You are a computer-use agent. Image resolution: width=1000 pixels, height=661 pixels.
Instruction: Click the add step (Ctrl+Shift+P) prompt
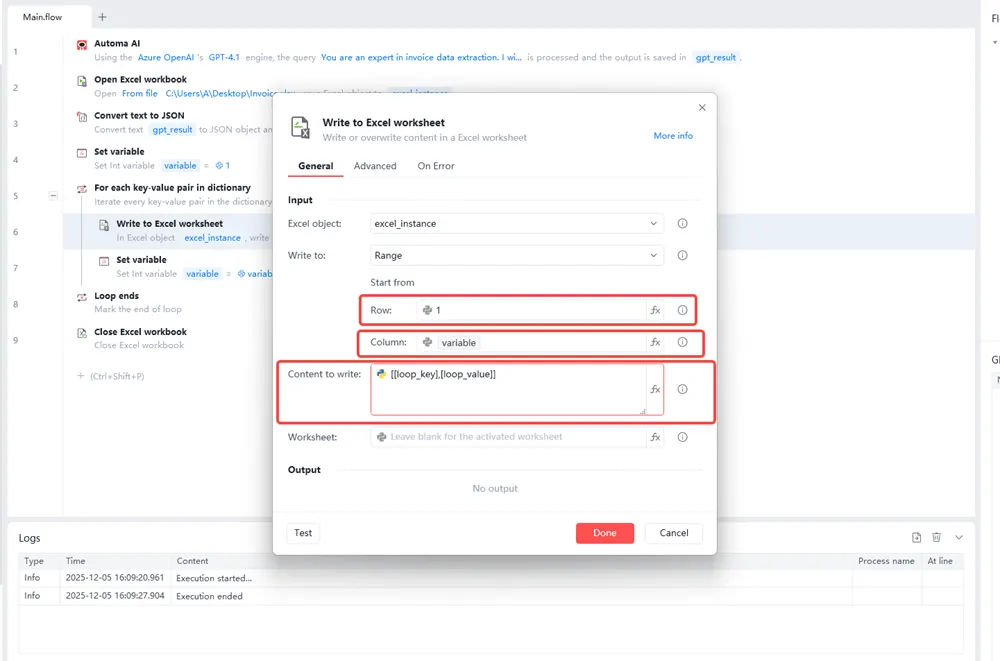(x=110, y=376)
